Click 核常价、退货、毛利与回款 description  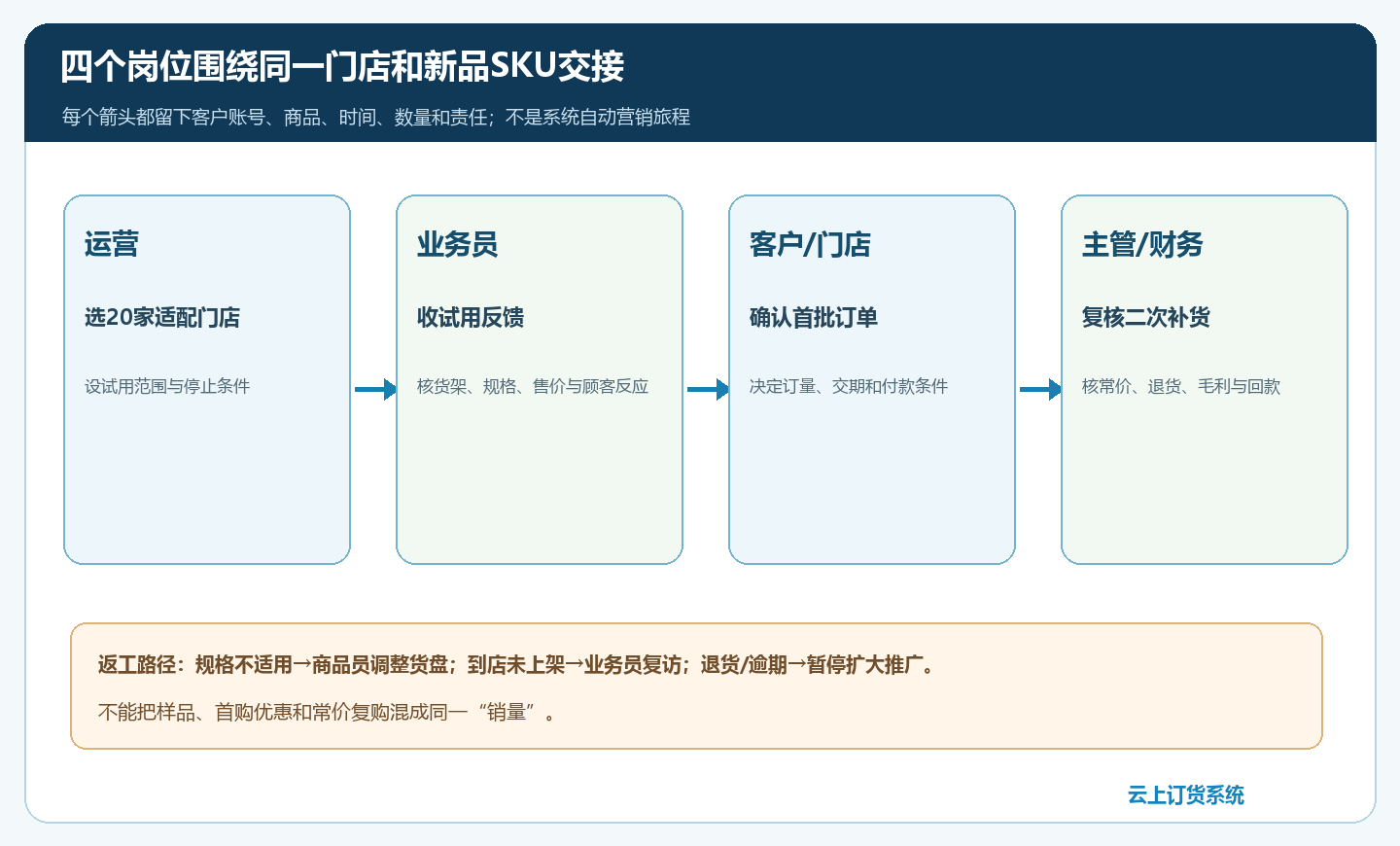click(1181, 386)
